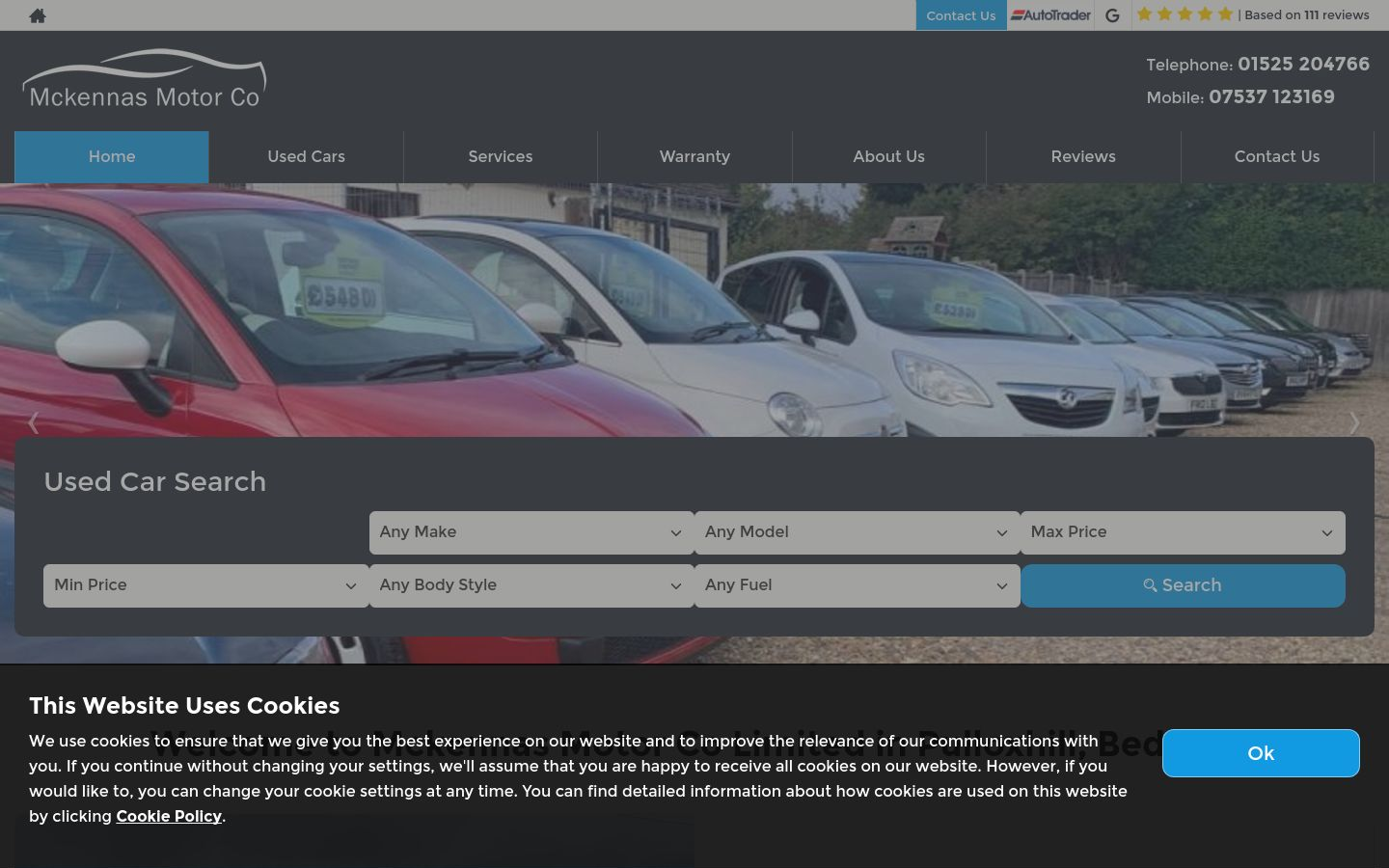Image resolution: width=1389 pixels, height=868 pixels.
Task: Open Contact Us in main navigation
Action: click(x=1277, y=157)
